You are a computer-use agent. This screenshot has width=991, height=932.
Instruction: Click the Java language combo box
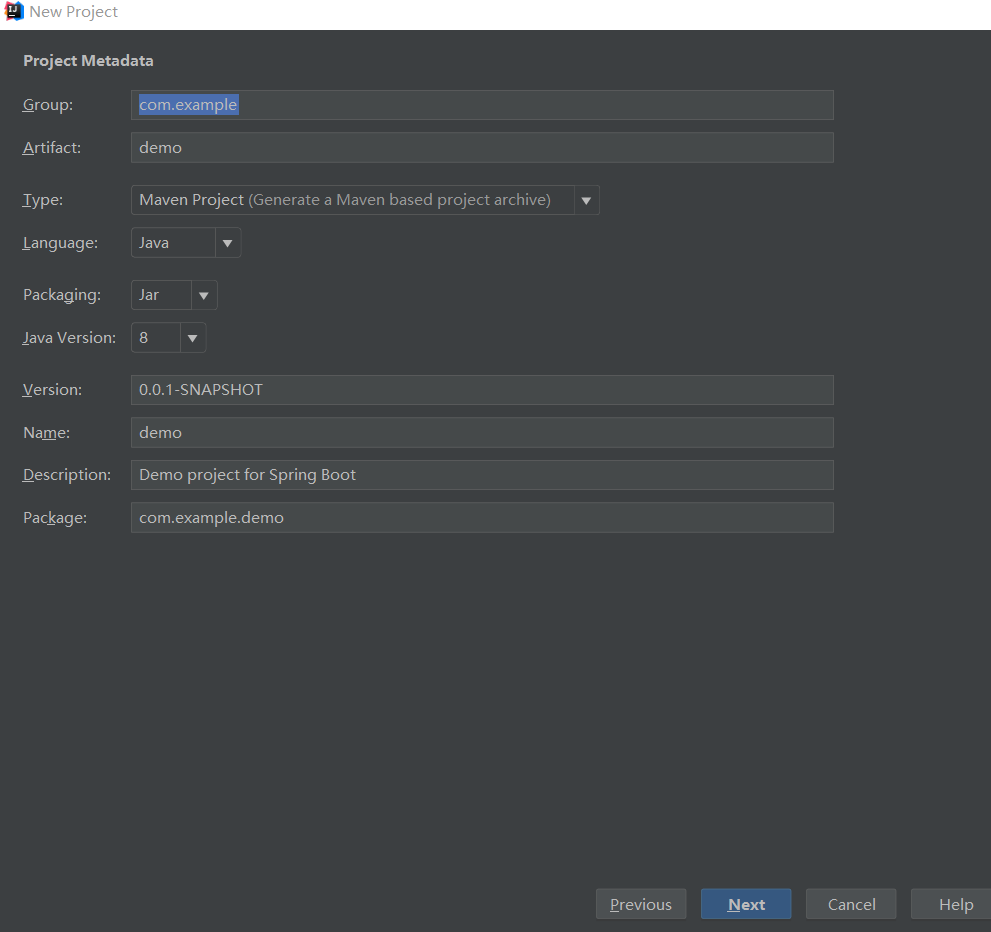point(172,243)
